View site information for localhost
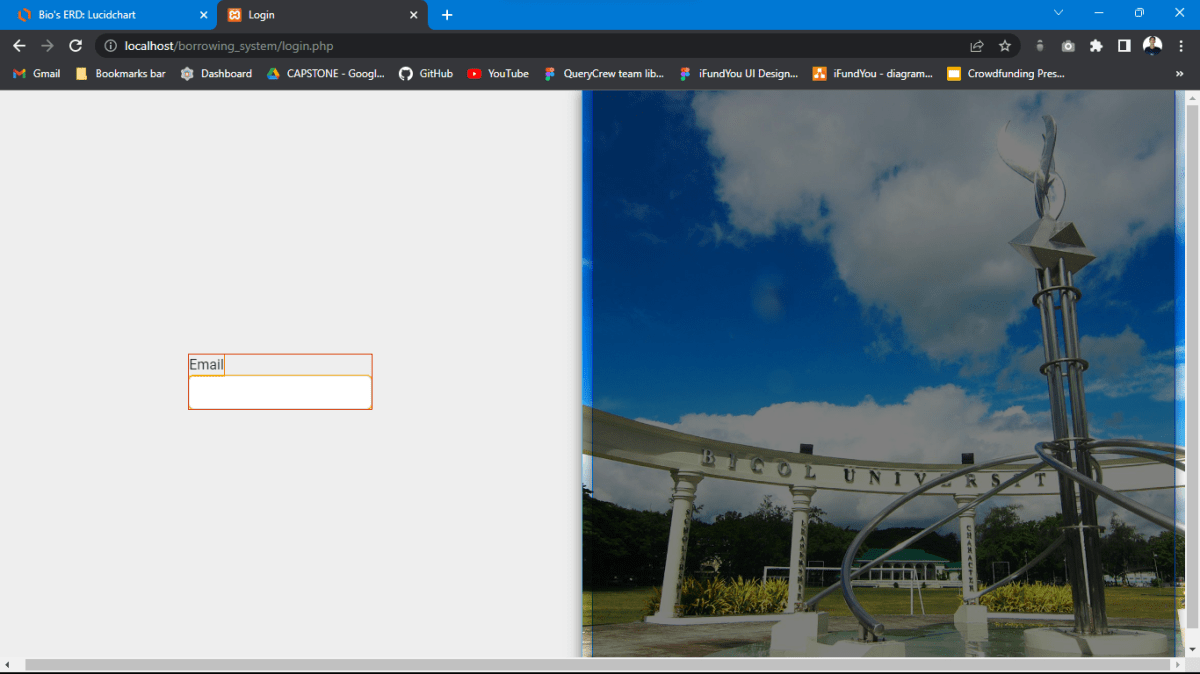This screenshot has width=1200, height=674. (x=110, y=46)
